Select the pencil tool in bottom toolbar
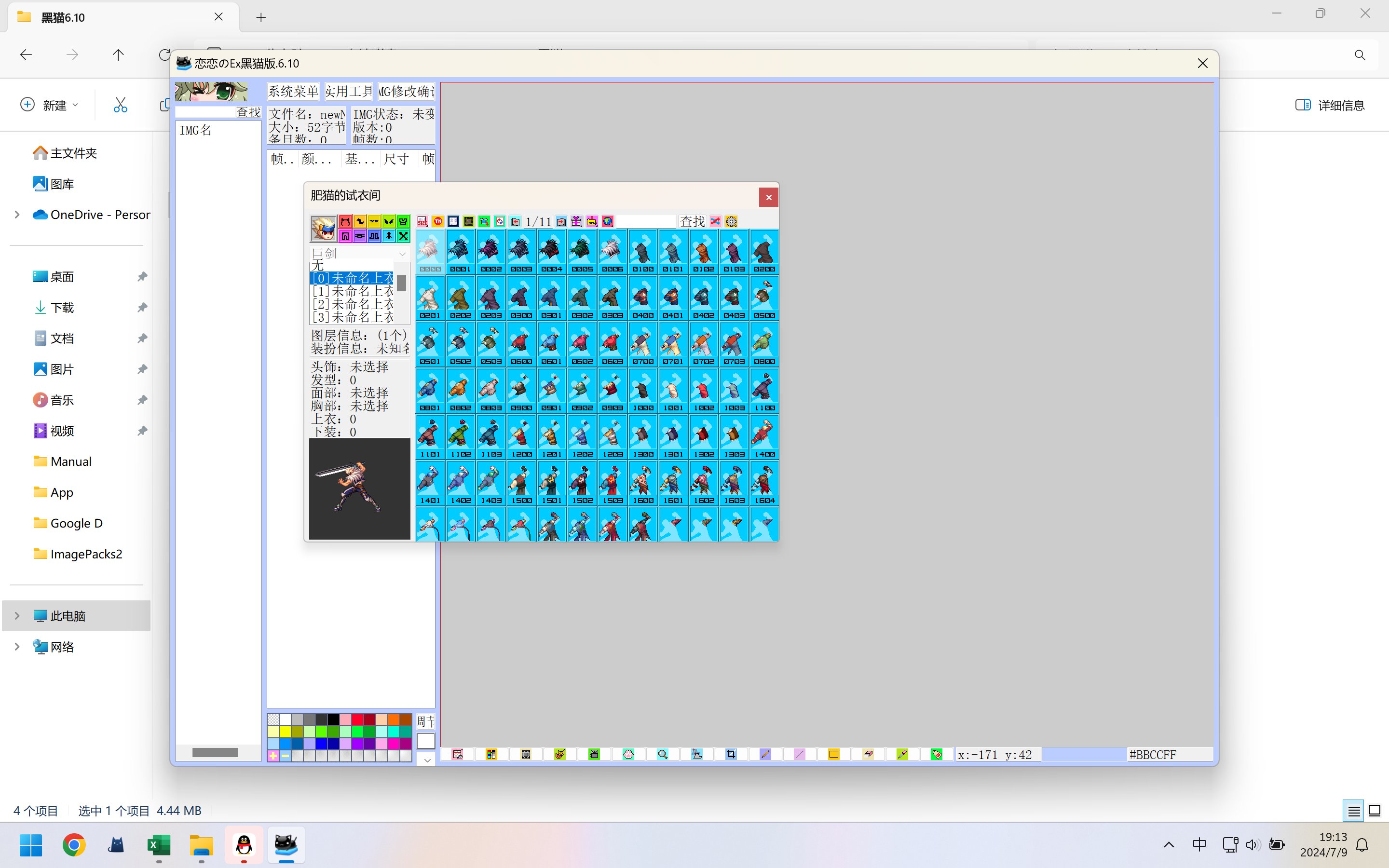Screen dimensions: 1389x868 pos(766,754)
